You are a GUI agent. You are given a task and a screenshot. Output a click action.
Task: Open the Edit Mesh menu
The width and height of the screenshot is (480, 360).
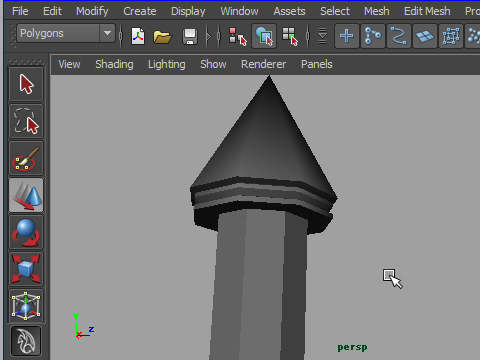coord(427,11)
